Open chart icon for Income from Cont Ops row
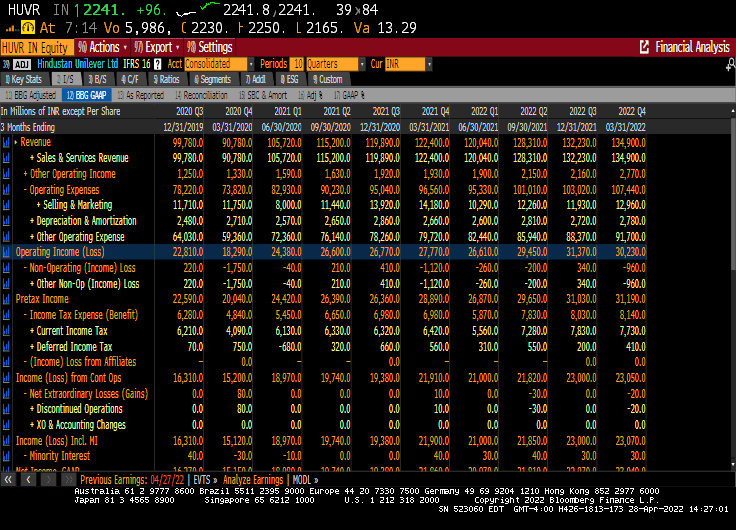This screenshot has width=736, height=530. 6,378
